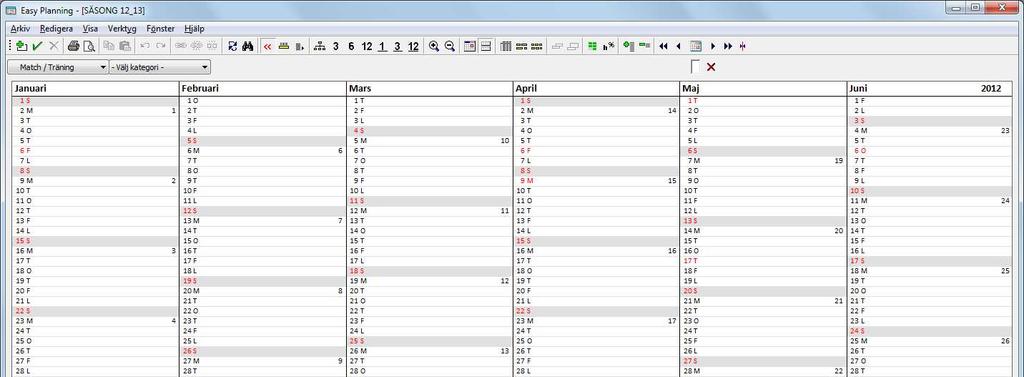Open print preview with the magnifier page icon

(89, 46)
